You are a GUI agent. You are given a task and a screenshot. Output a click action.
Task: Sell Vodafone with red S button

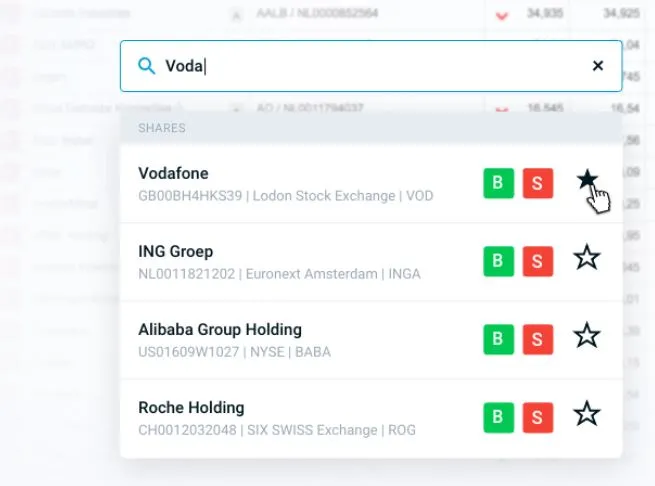538,183
